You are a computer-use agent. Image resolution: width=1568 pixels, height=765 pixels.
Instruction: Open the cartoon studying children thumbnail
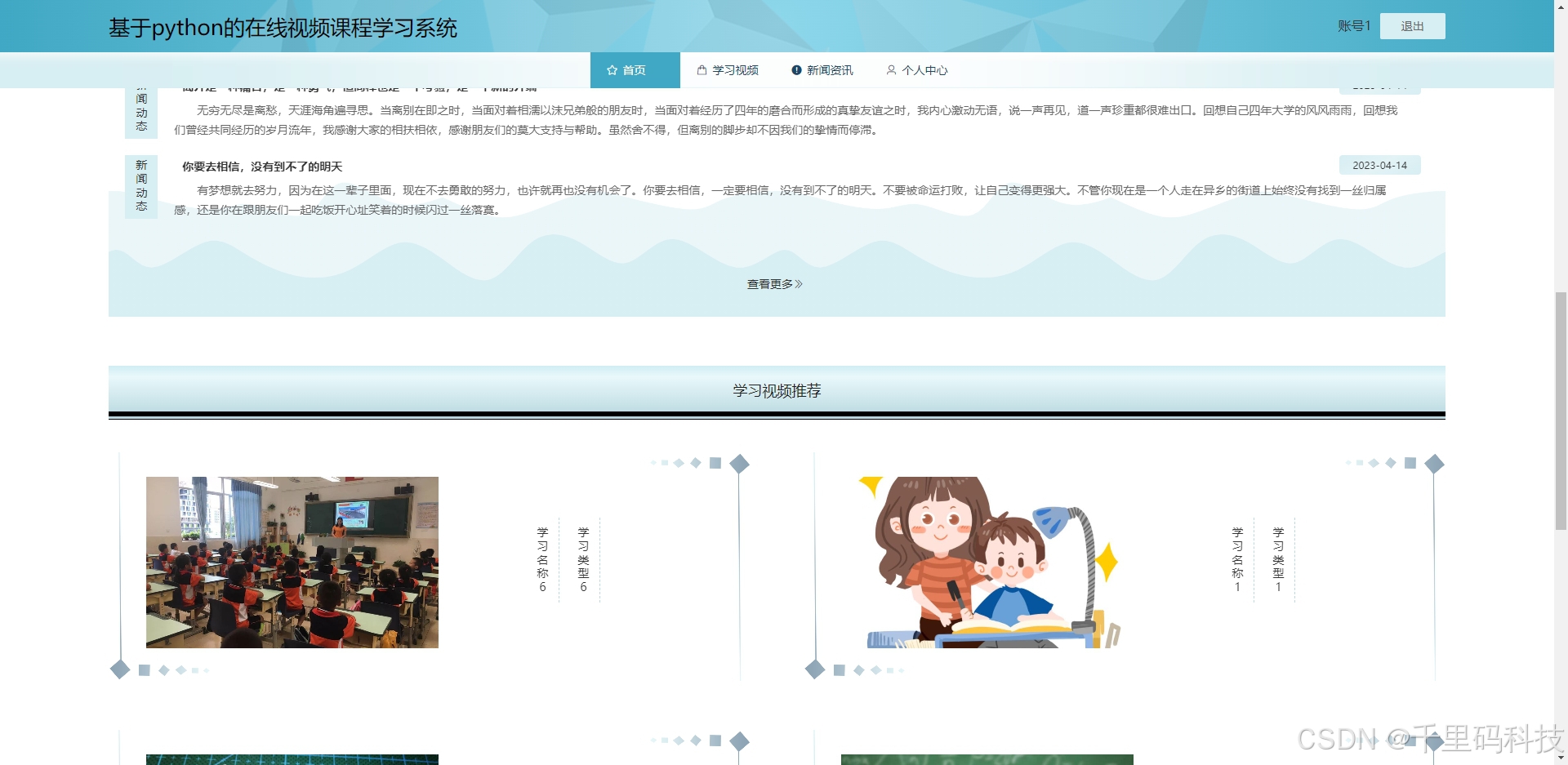click(987, 563)
